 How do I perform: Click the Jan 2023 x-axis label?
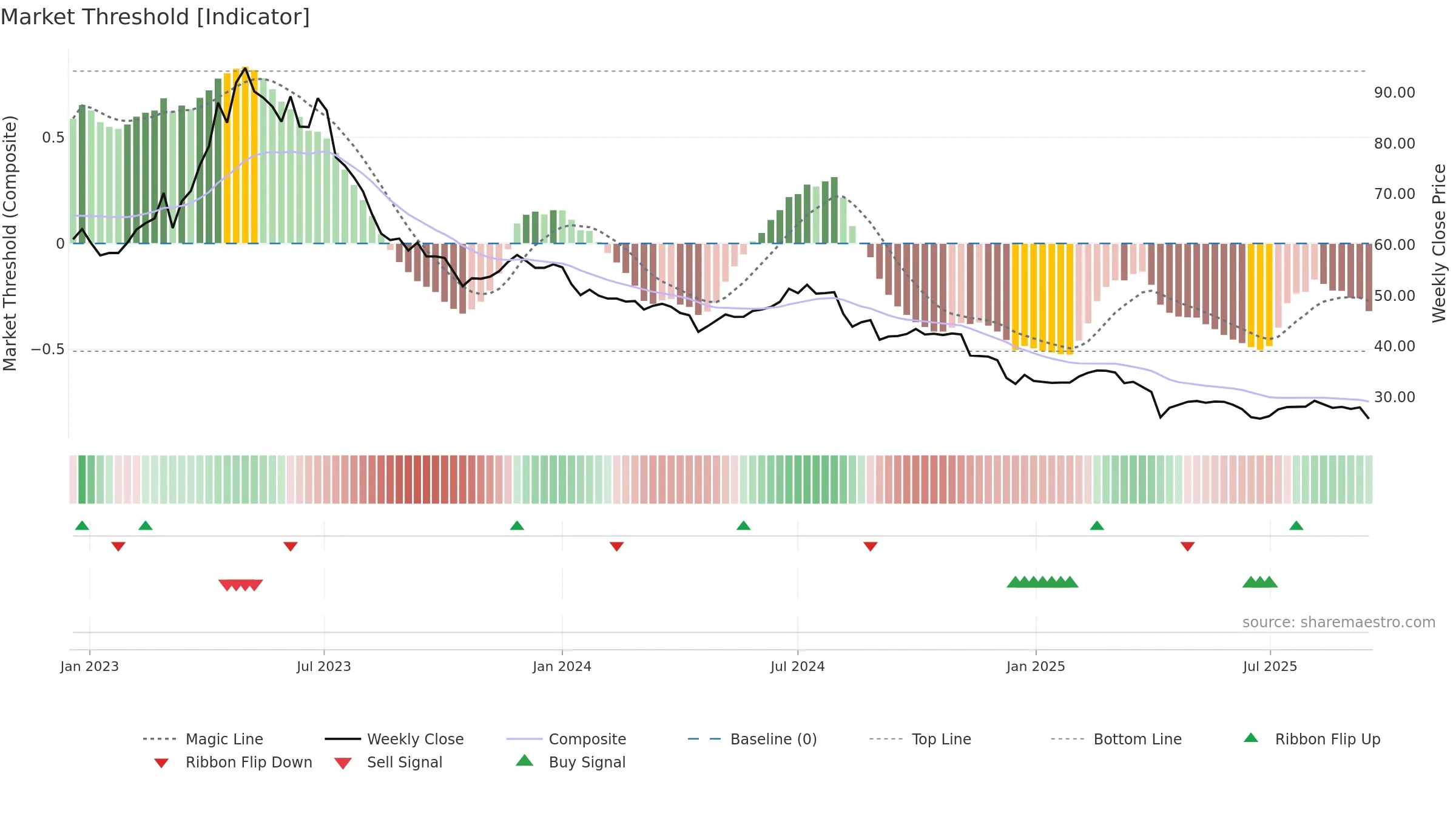tap(90, 667)
